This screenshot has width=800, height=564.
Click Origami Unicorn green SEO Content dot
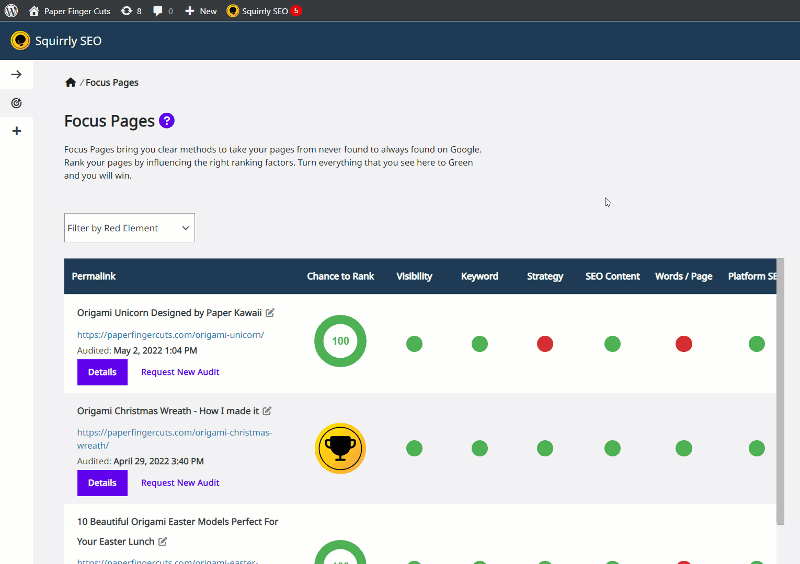tap(612, 344)
